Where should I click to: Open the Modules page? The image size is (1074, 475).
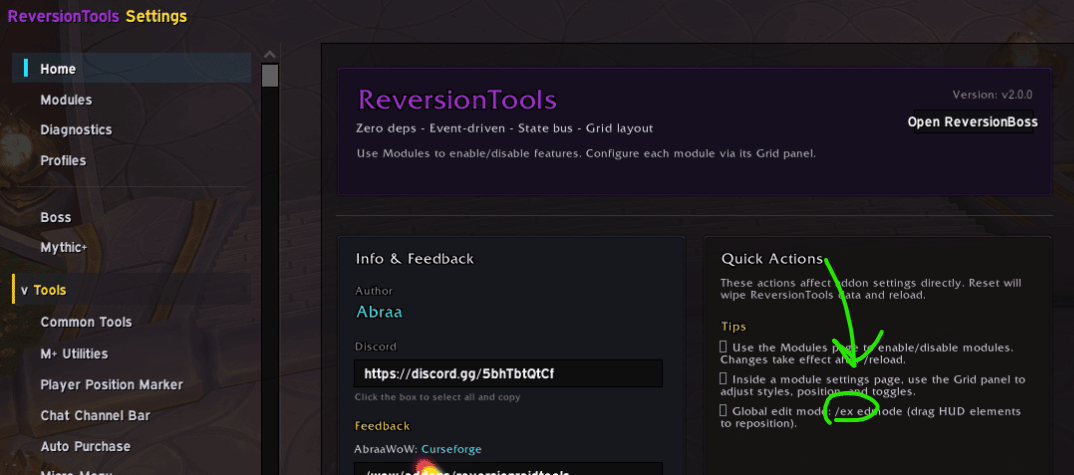(66, 100)
